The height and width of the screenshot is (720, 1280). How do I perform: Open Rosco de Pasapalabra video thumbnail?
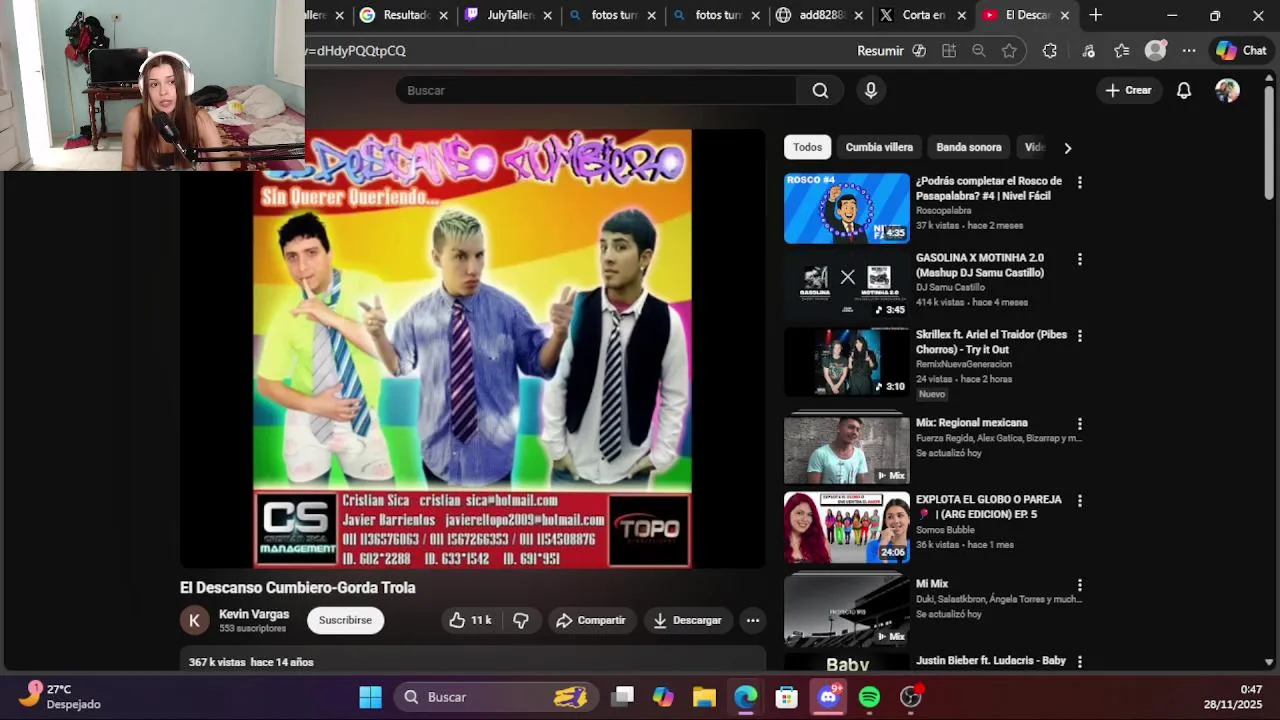point(847,208)
